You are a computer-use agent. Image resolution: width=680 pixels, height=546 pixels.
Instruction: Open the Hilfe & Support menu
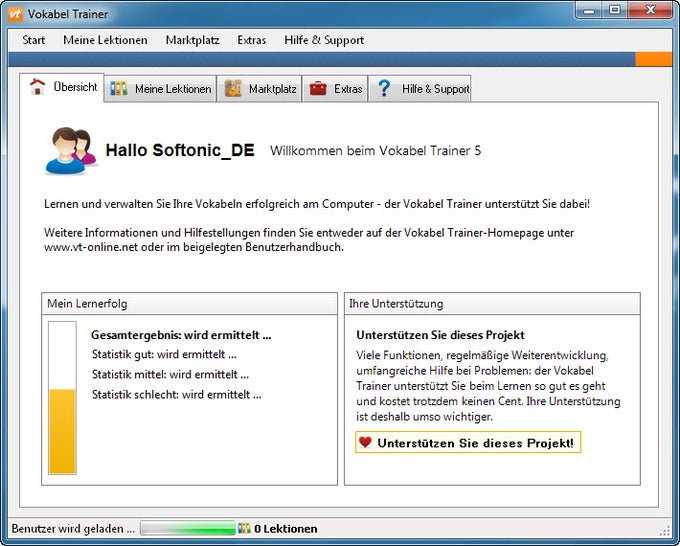[x=324, y=40]
